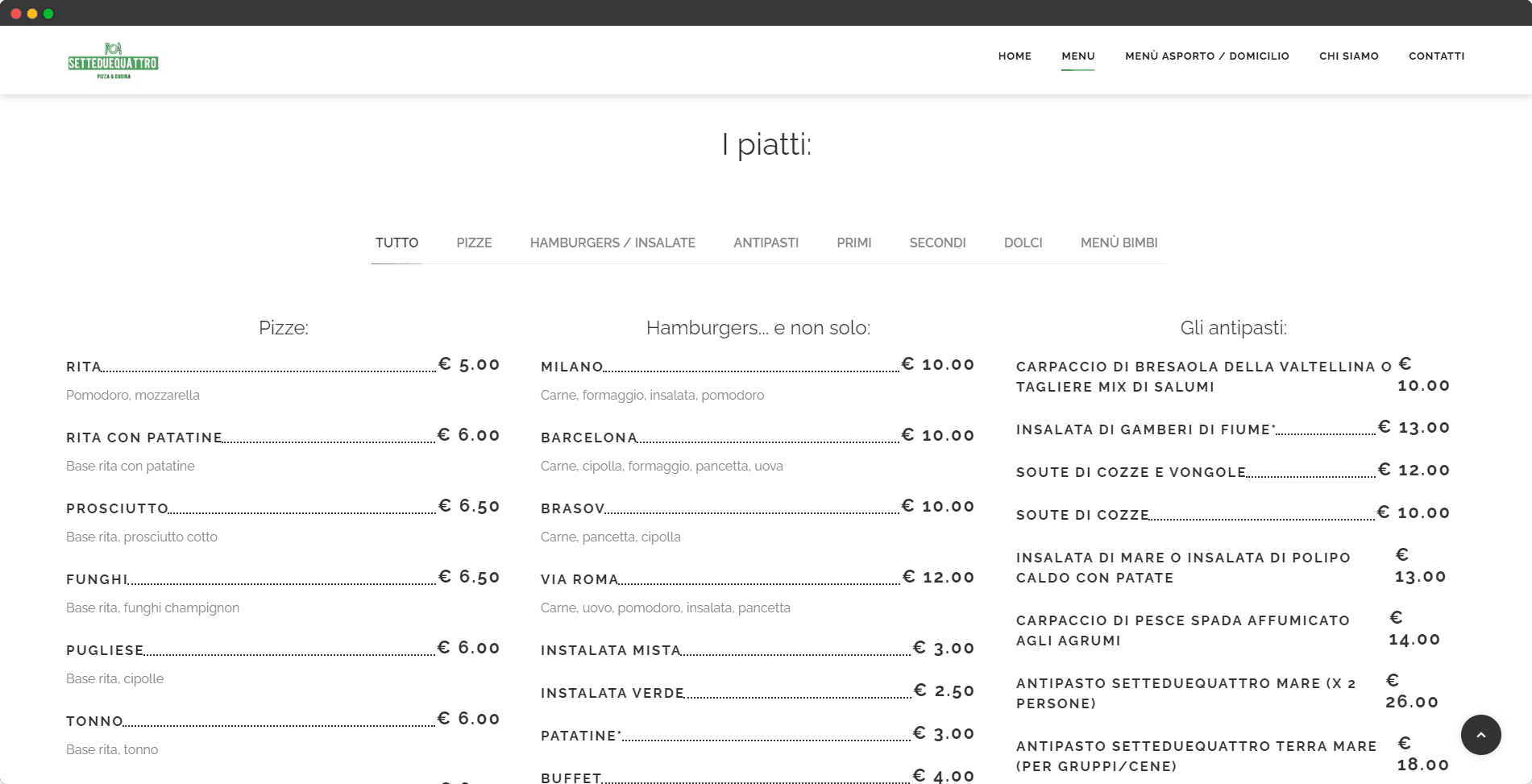
Task: Click the Prosciutto pizza name
Action: tap(117, 508)
